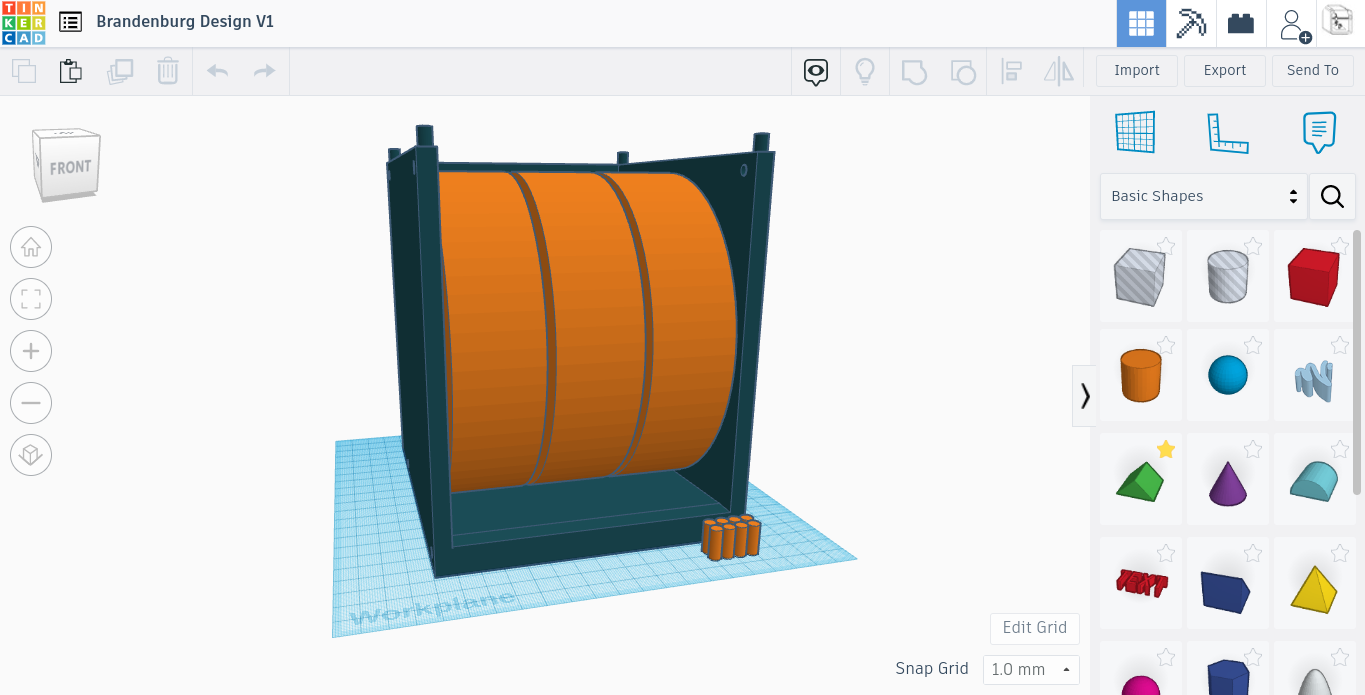Image resolution: width=1365 pixels, height=695 pixels.
Task: Switch to Blocks mode with pickaxe icon
Action: point(1190,22)
